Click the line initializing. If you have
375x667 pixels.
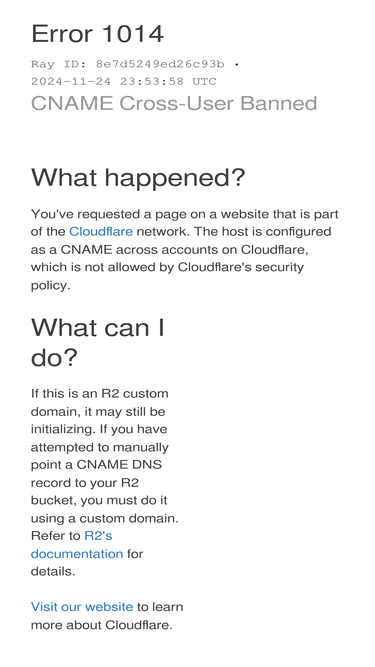(x=99, y=429)
